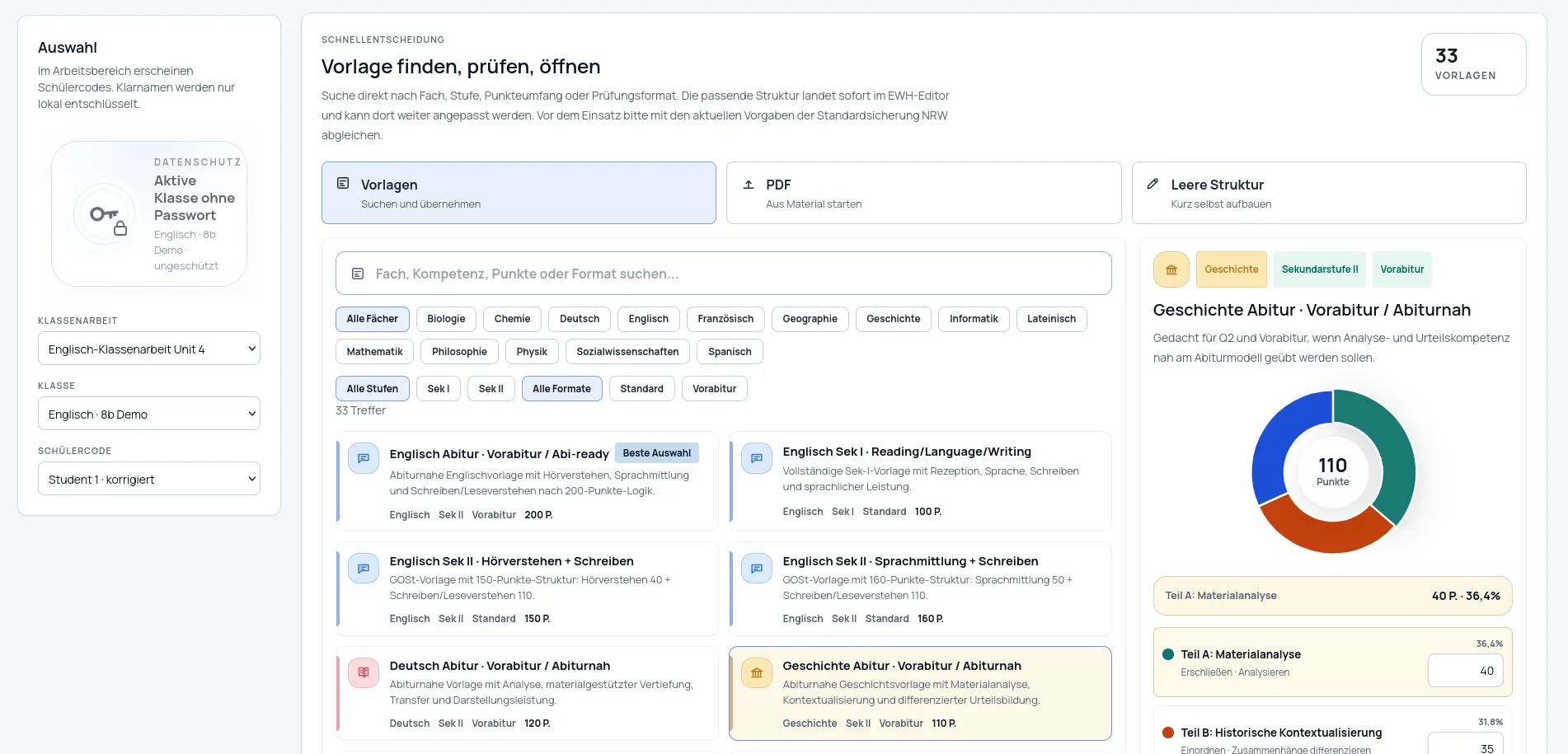This screenshot has width=1568, height=754.
Task: Toggle the Biologie subject filter
Action: click(x=447, y=319)
